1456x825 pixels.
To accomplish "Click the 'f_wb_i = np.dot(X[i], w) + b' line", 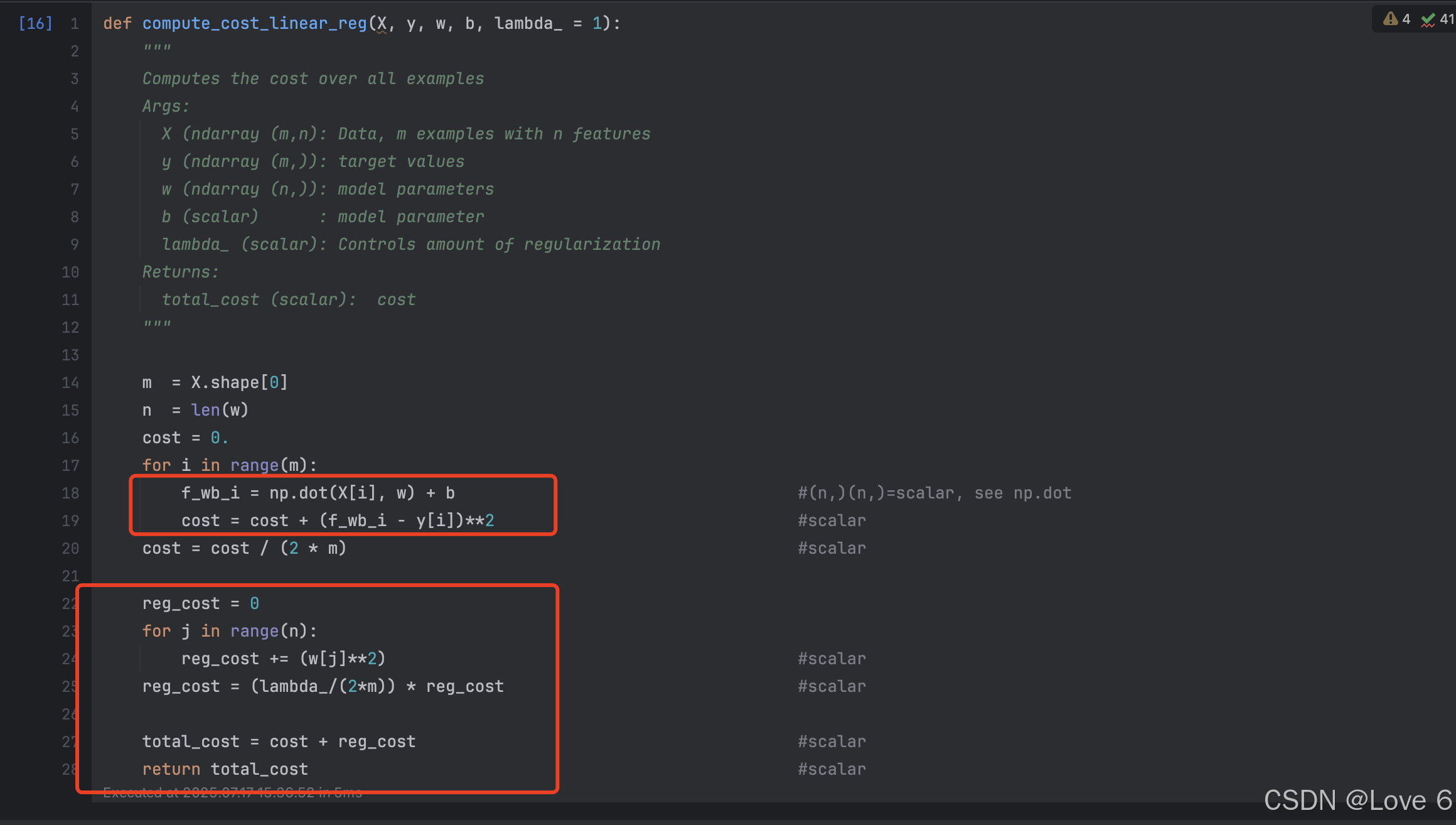I will pos(318,493).
